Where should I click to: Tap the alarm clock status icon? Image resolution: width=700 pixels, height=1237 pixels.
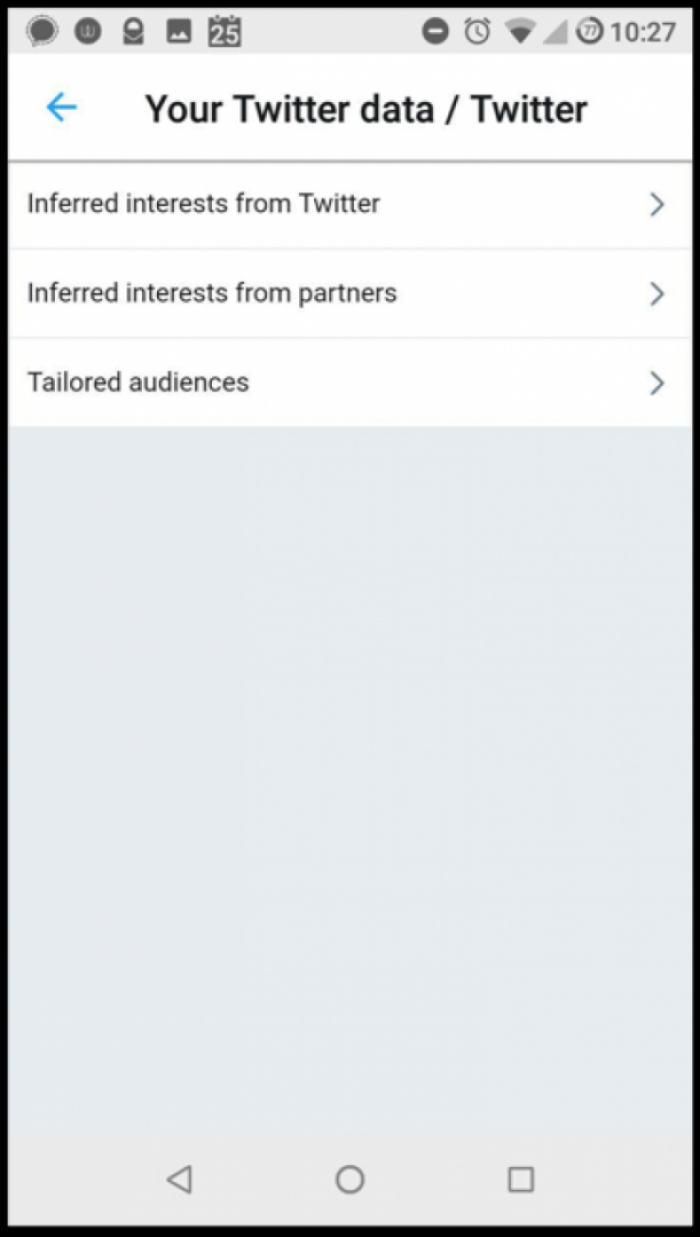(x=478, y=31)
